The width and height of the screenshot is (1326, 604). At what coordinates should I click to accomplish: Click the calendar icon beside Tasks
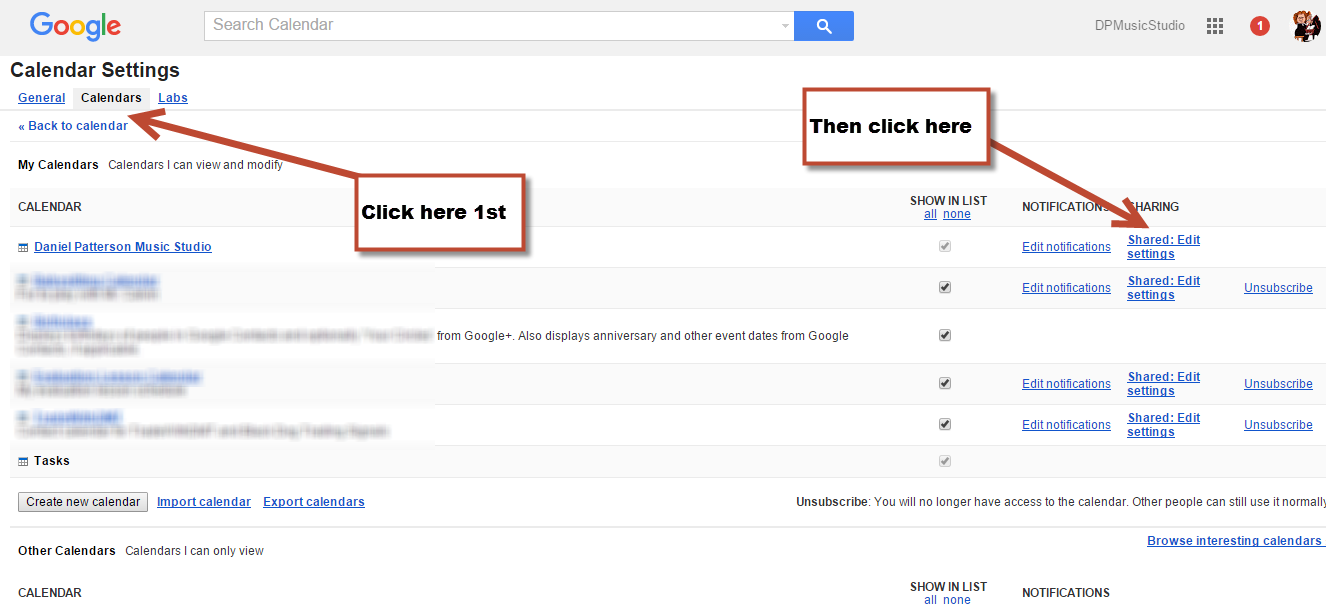[23, 462]
